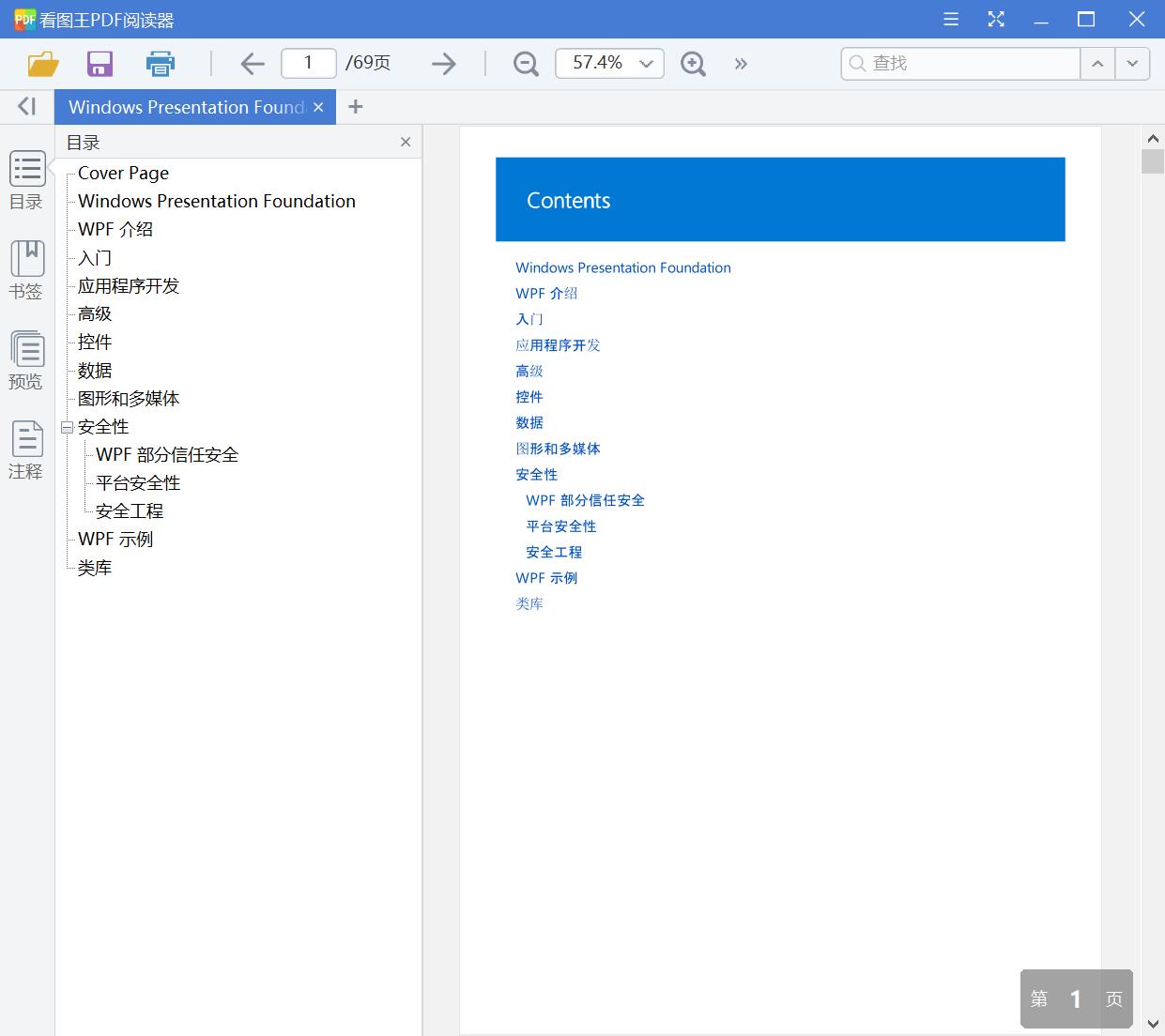Select 图形和多媒体 in outline tree
Screen dimensions: 1165x1036
pos(129,398)
